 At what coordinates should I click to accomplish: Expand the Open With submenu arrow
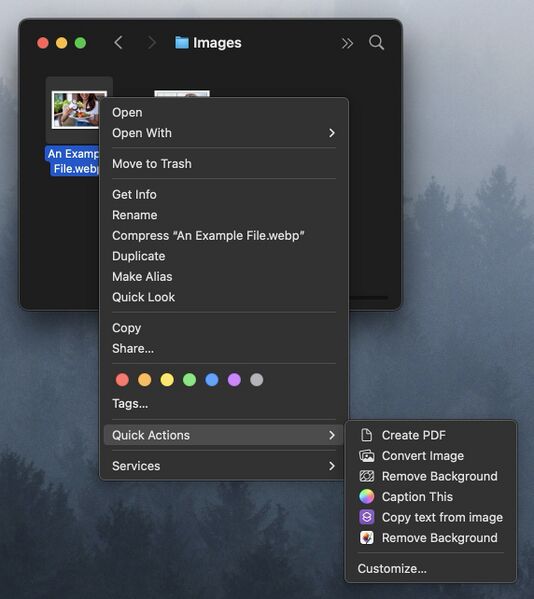[x=332, y=133]
